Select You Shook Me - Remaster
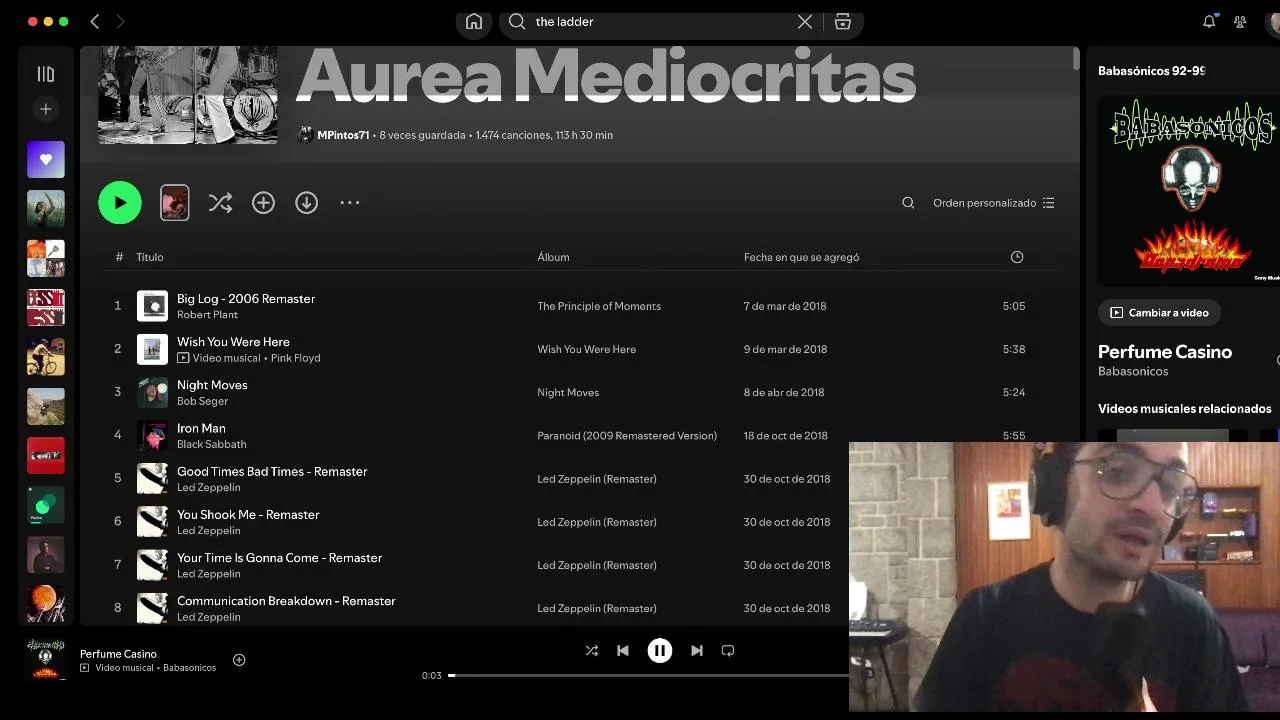The width and height of the screenshot is (1280, 720). point(248,514)
